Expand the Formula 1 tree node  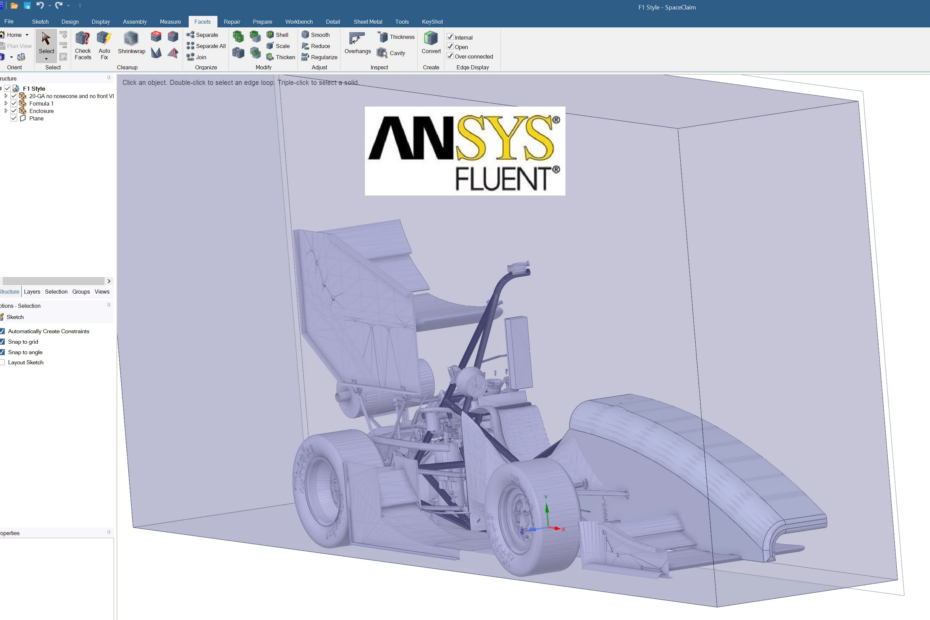(x=6, y=103)
